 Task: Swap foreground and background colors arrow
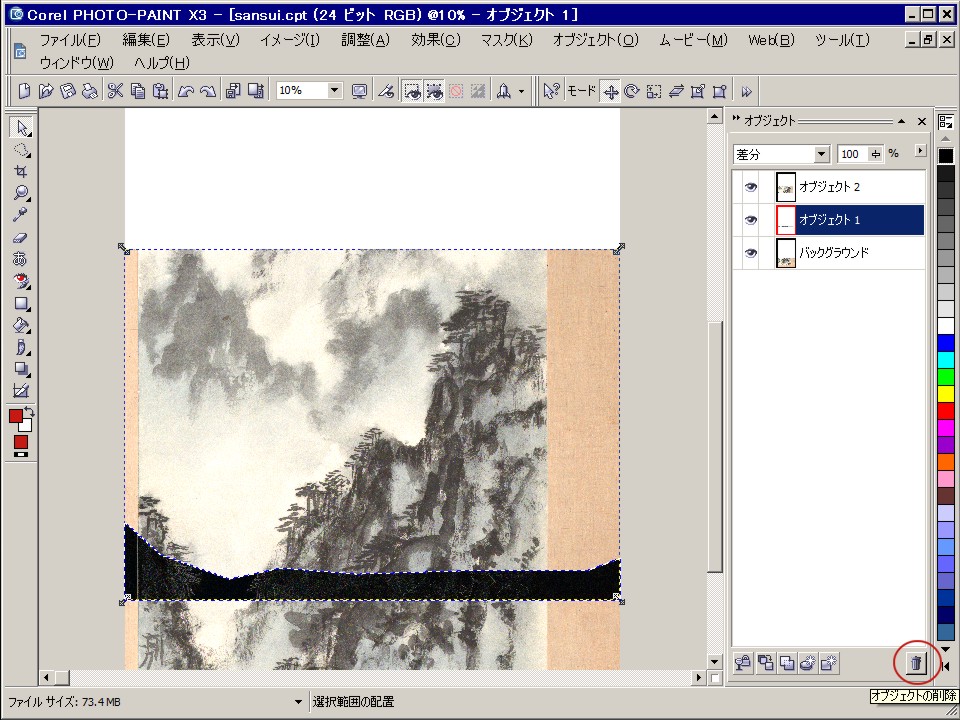coord(29,411)
